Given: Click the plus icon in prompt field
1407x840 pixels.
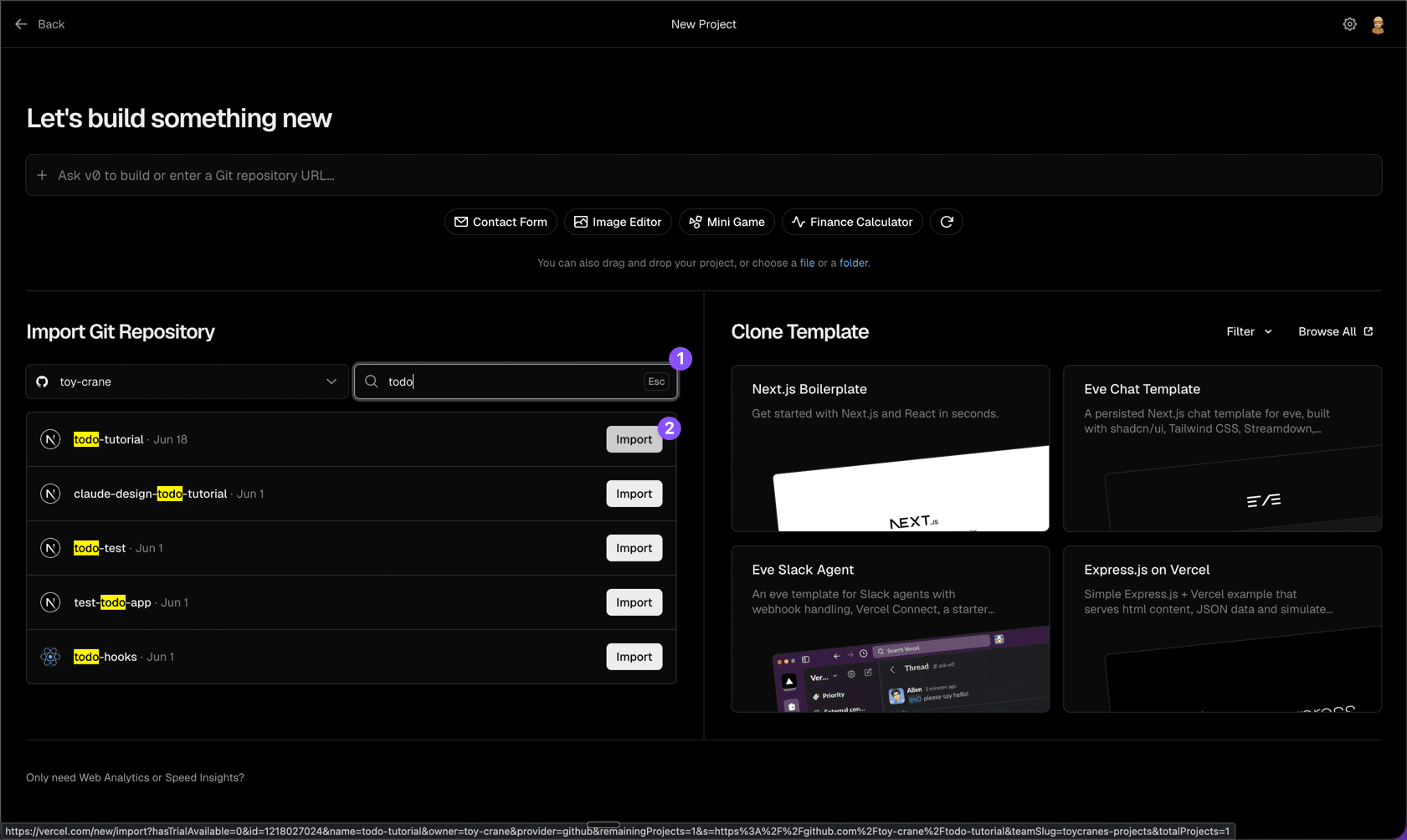Looking at the screenshot, I should pos(42,175).
